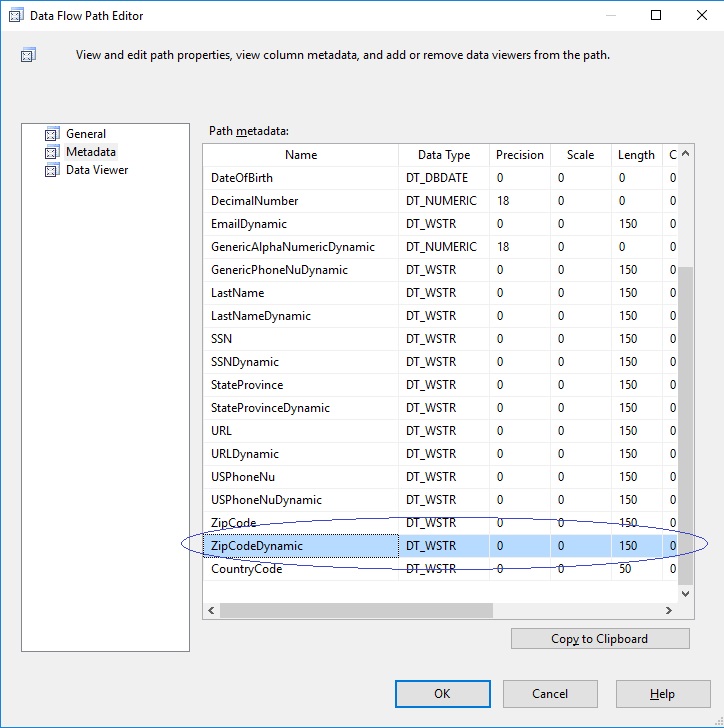This screenshot has height=728, width=724.
Task: Select the EmailDynamic row
Action: pyautogui.click(x=440, y=224)
